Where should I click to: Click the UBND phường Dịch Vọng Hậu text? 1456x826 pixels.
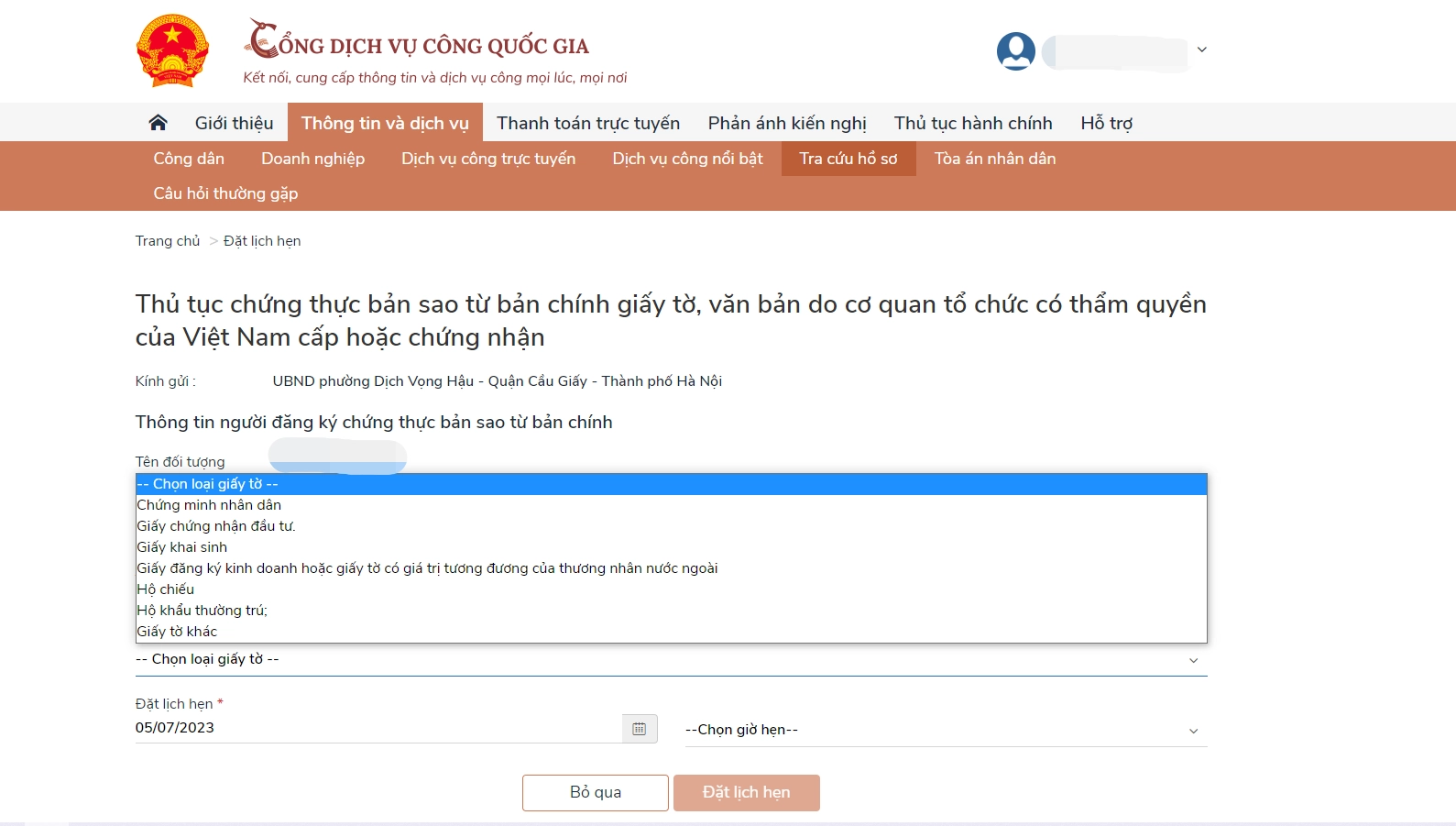[x=498, y=381]
